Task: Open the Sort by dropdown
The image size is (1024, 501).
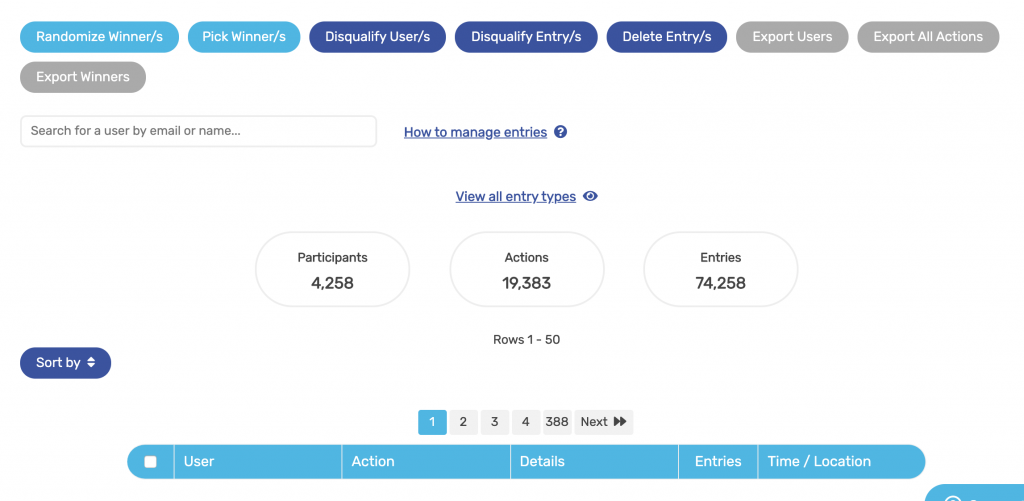Action: point(65,363)
